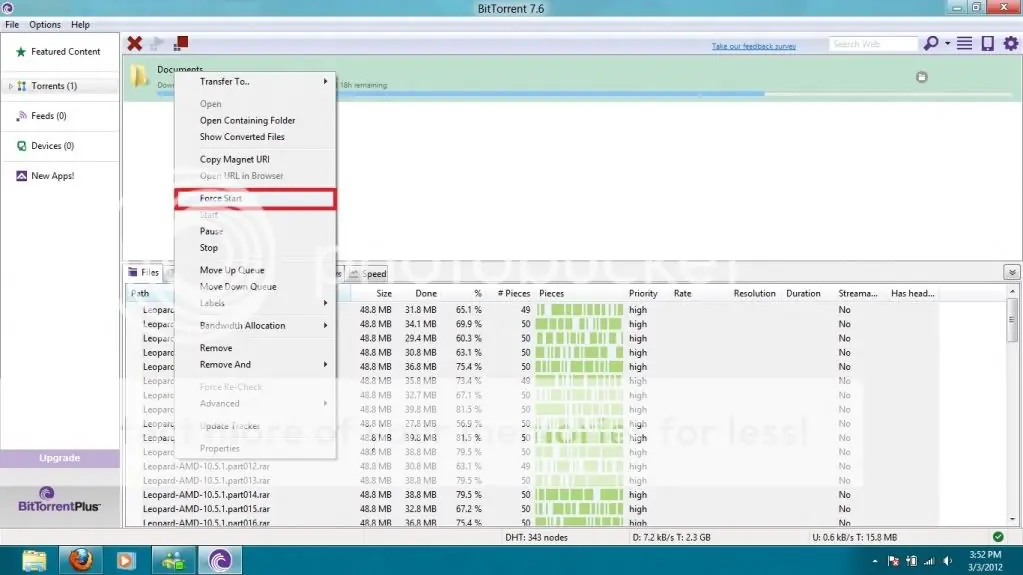This screenshot has height=575, width=1023.
Task: Click the Devices sidebar icon
Action: 22,146
